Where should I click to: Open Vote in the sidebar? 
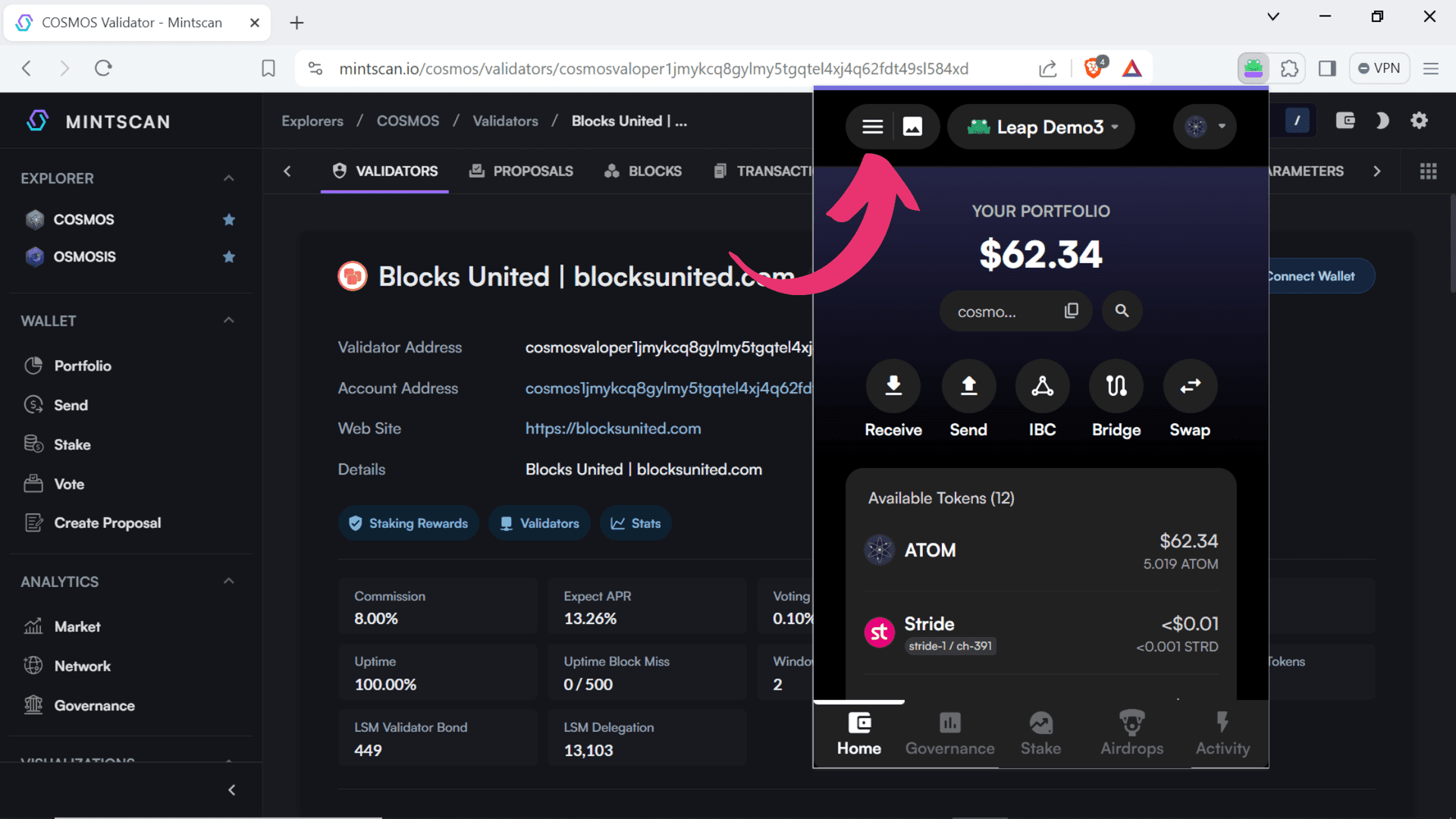(x=69, y=484)
